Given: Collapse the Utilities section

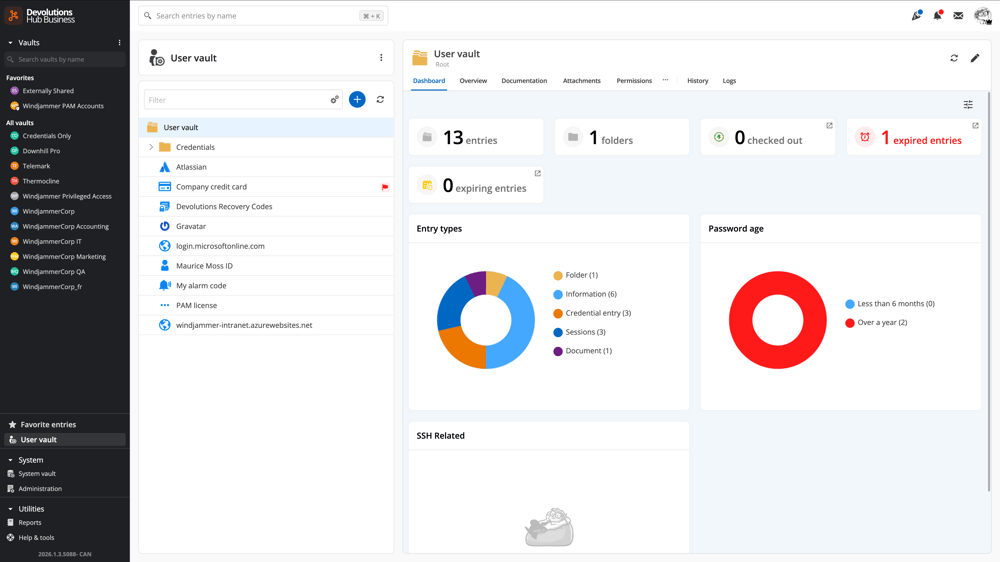Looking at the screenshot, I should click(10, 509).
